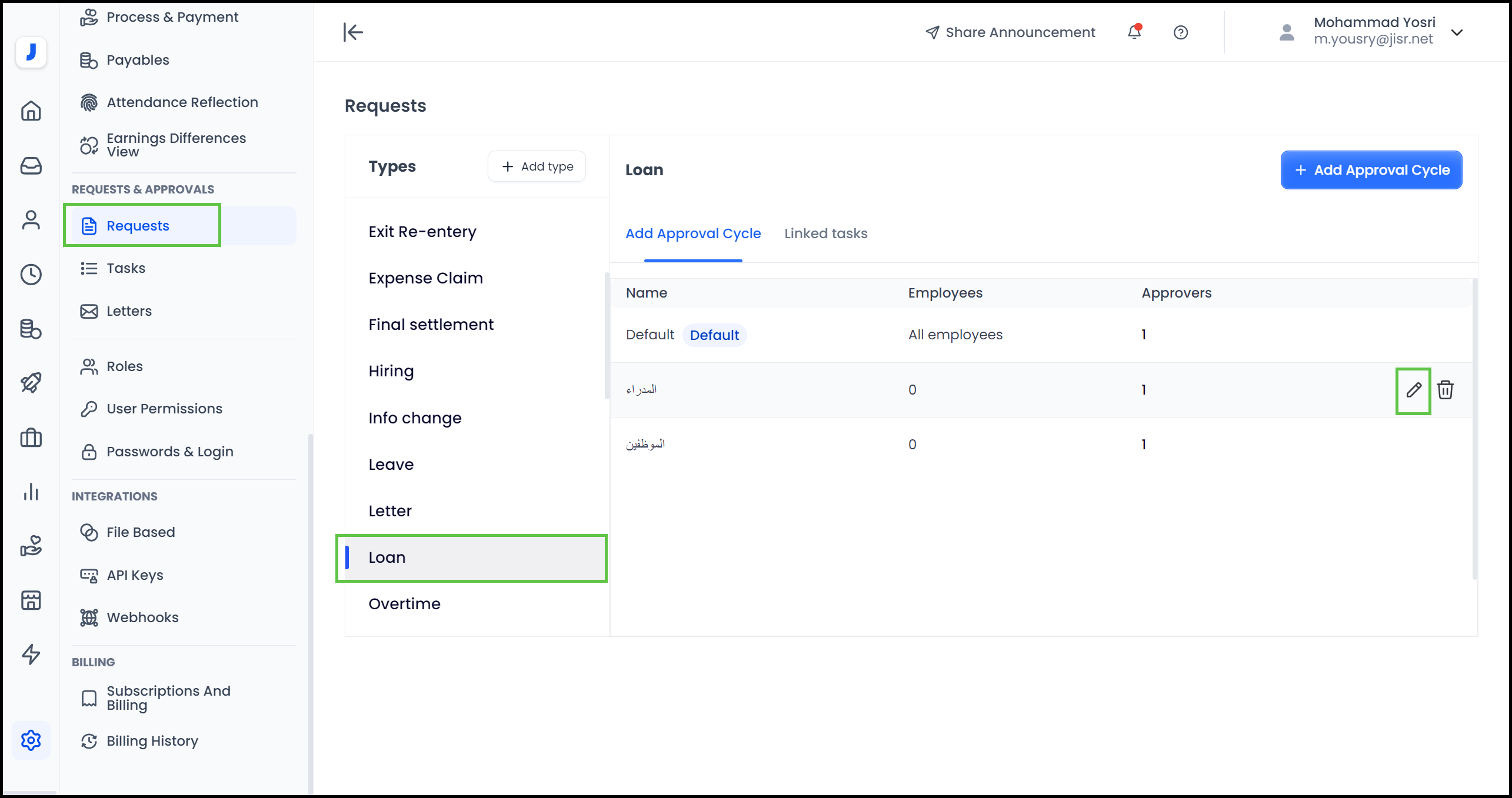Collapse the sidebar with the arrow icon
Image resolution: width=1512 pixels, height=798 pixels.
[353, 32]
